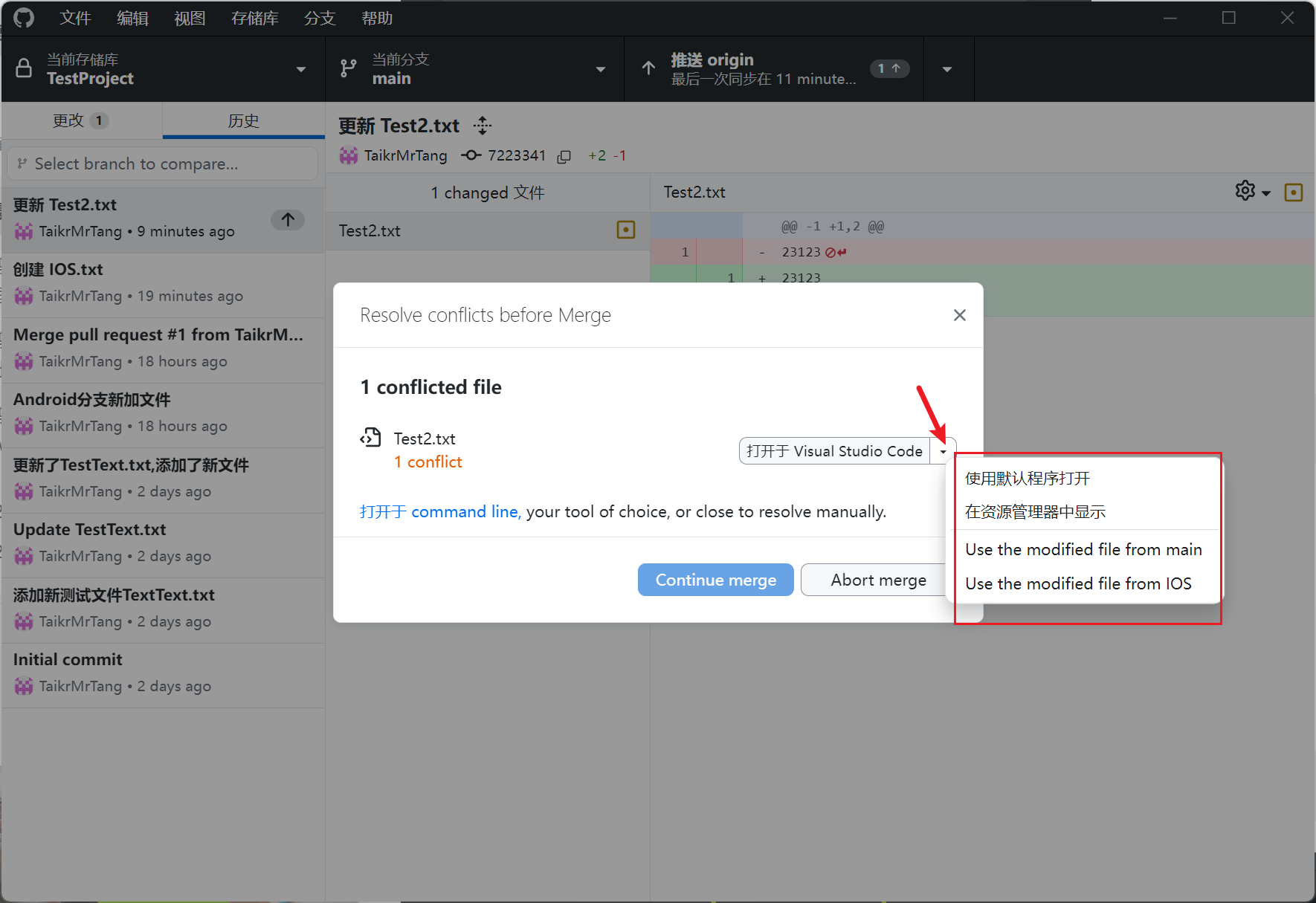The height and width of the screenshot is (903, 1316).
Task: Click commit SHA 7223341
Action: click(x=517, y=155)
